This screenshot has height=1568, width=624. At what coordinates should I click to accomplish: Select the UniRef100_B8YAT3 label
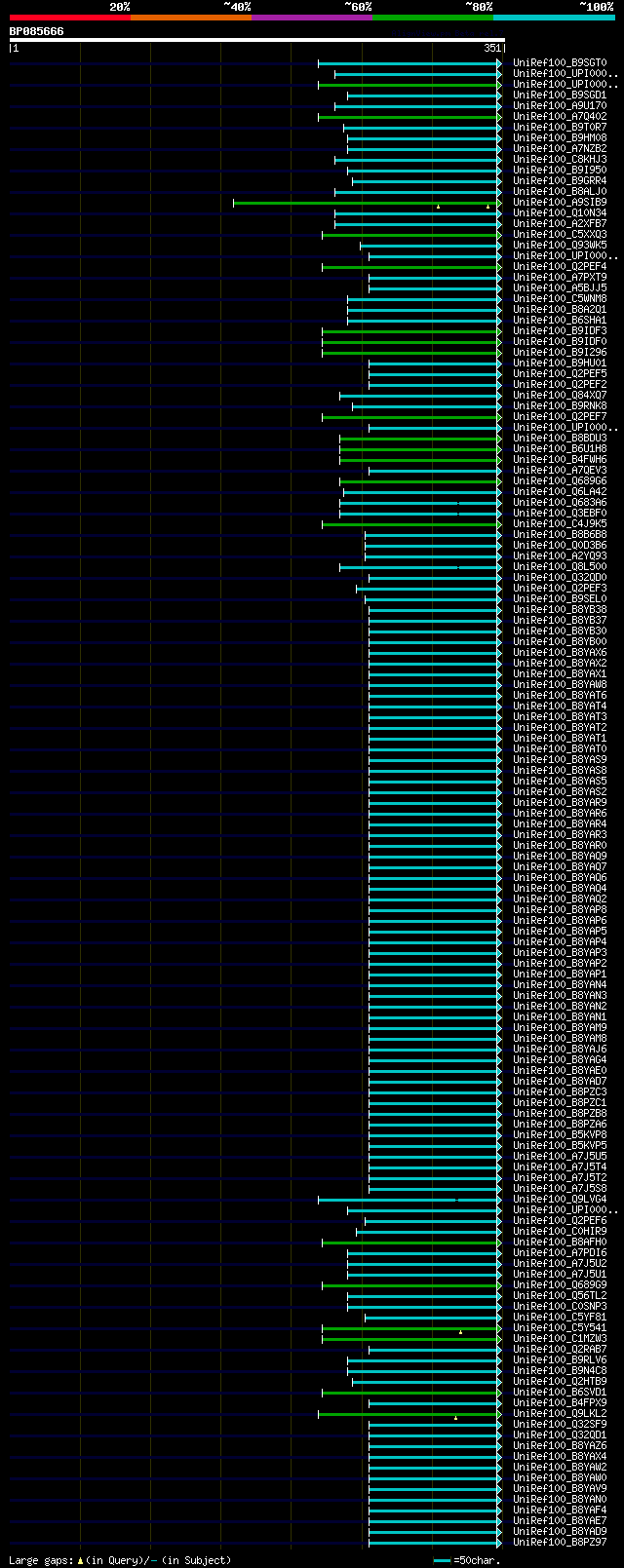[x=560, y=717]
